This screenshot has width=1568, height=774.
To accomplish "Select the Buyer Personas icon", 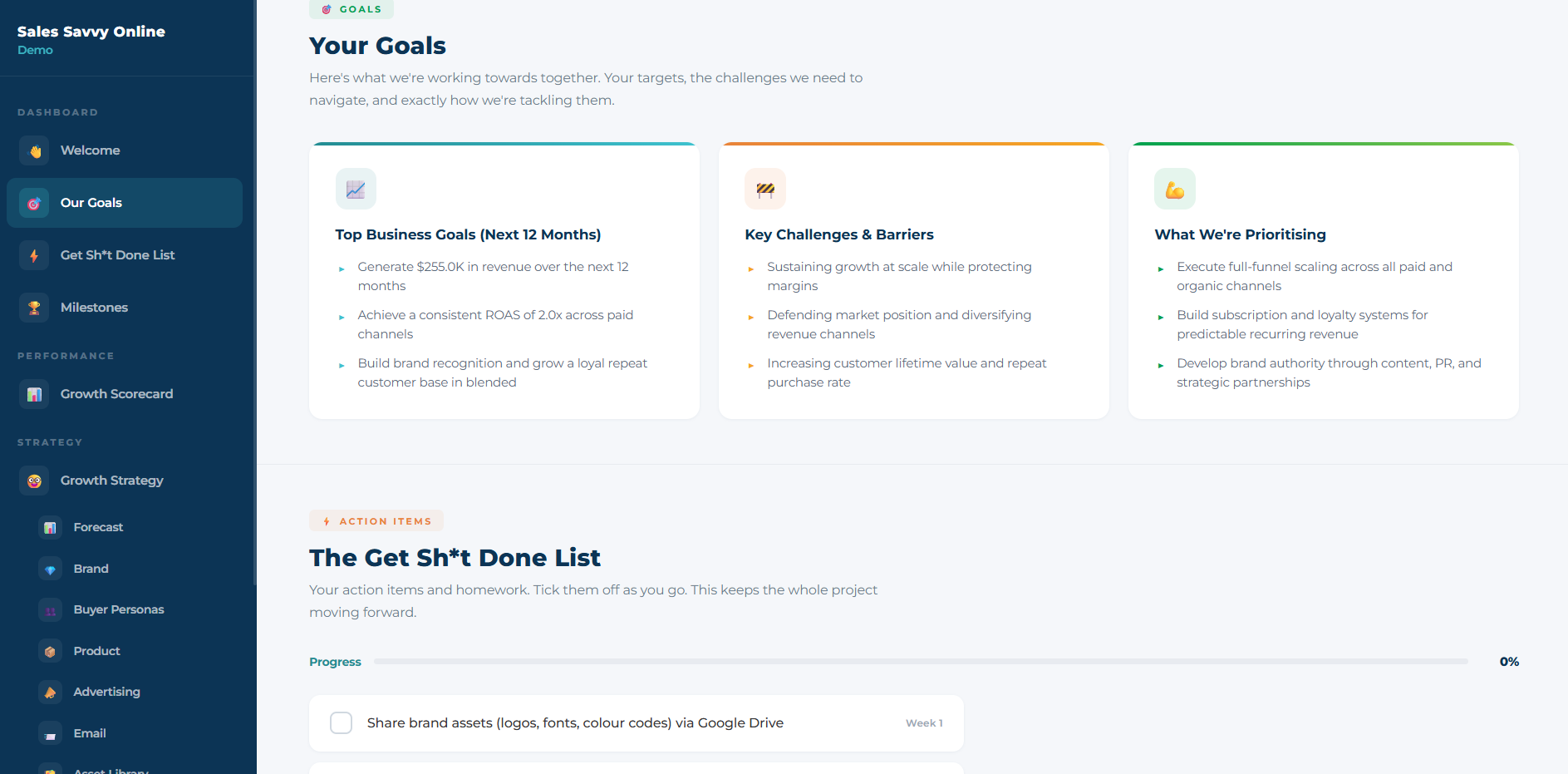I will tap(50, 609).
